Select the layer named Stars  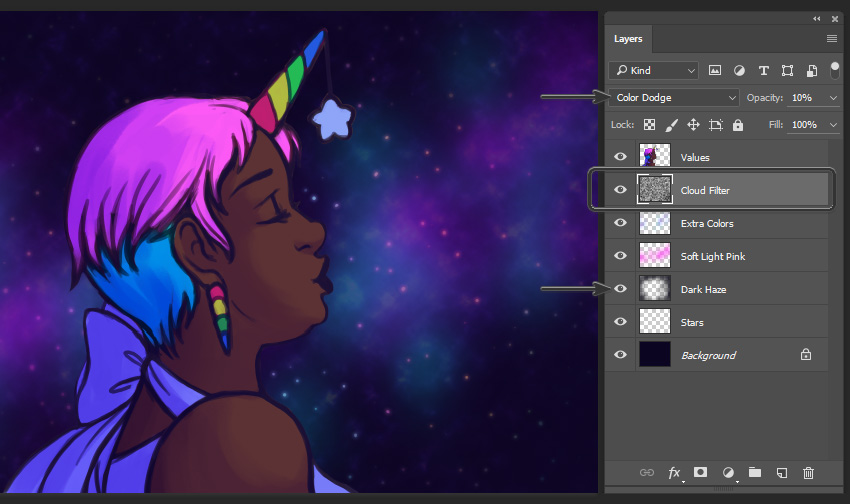[692, 322]
